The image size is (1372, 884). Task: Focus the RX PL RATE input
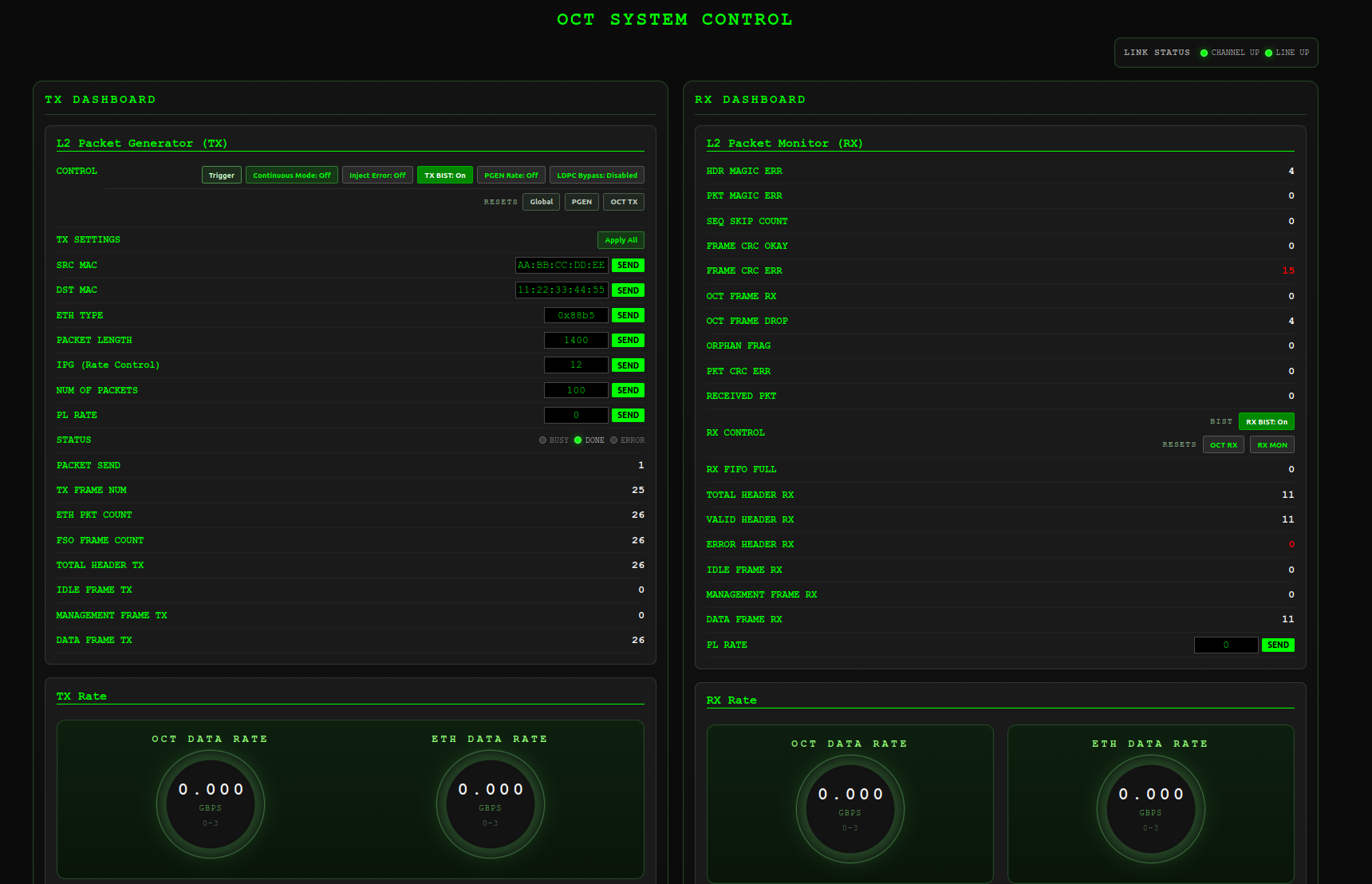pyautogui.click(x=1226, y=645)
